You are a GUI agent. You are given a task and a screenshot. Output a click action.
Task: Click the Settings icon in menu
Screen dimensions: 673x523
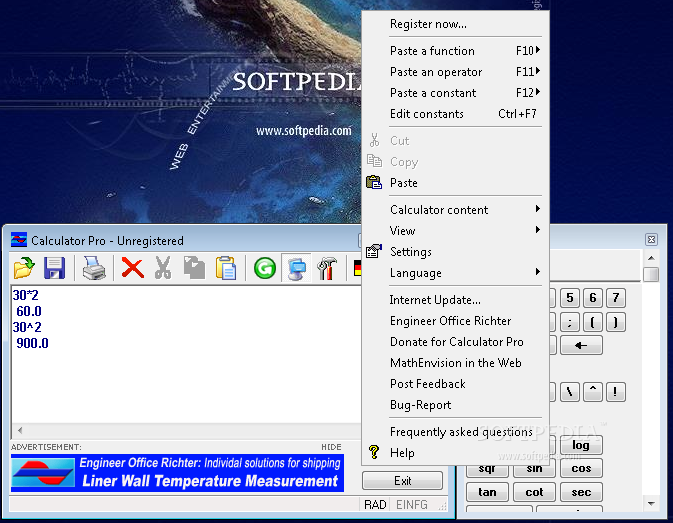click(374, 251)
